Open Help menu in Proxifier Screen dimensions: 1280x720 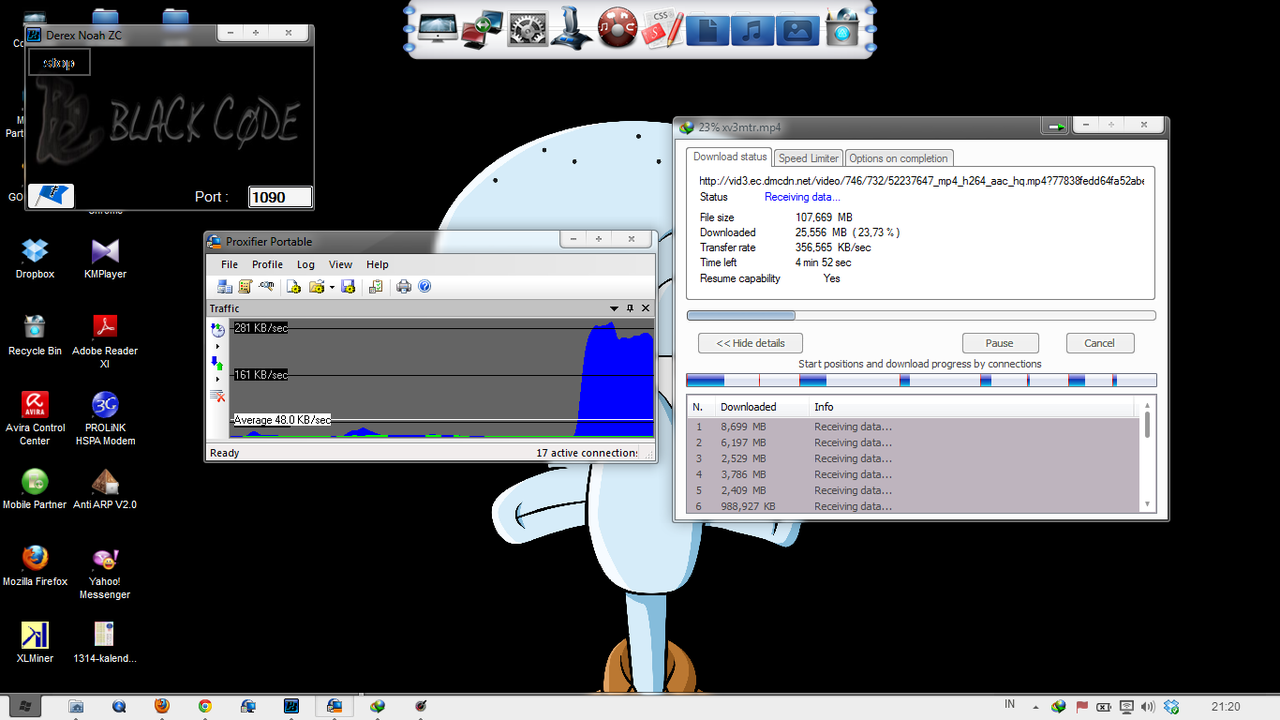(377, 265)
